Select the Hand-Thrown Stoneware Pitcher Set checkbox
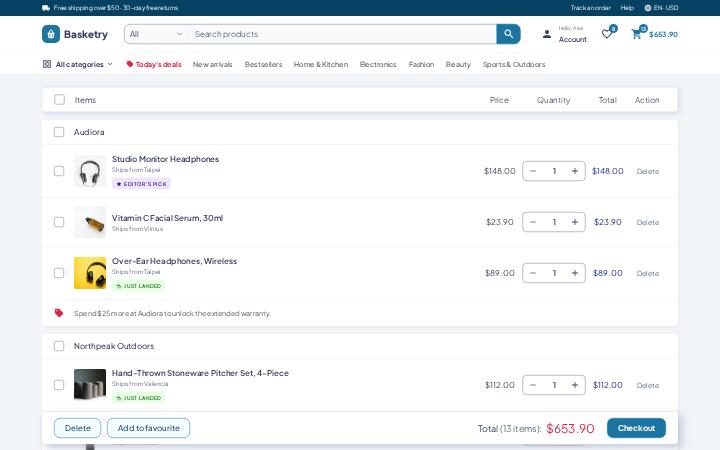 [x=59, y=385]
